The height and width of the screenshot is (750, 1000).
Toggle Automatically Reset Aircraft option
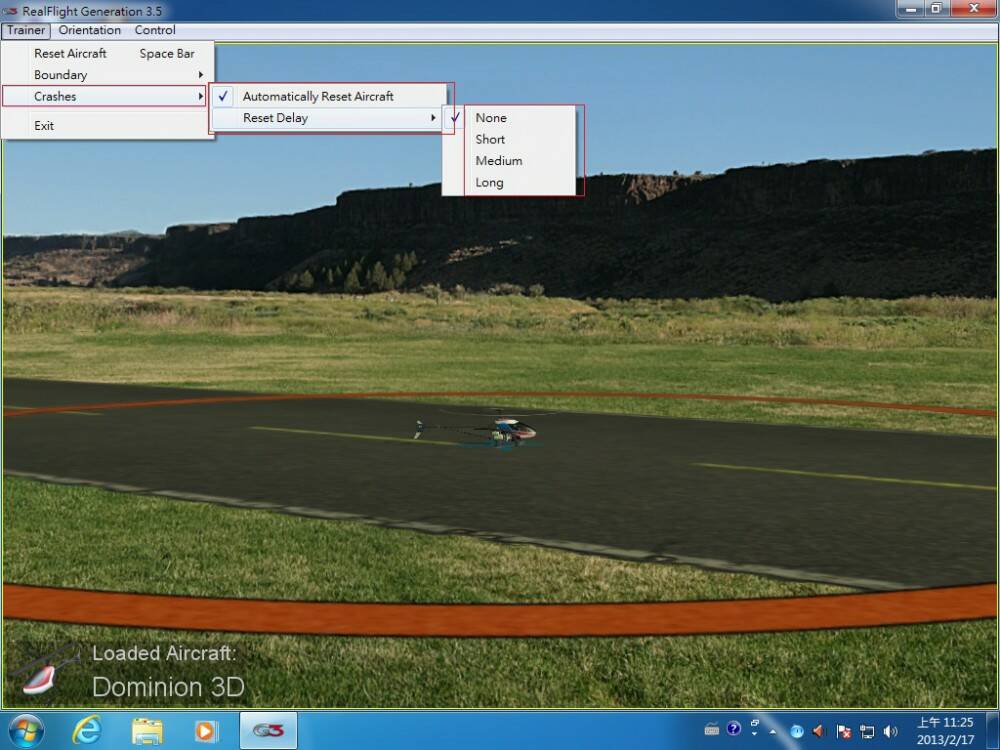point(327,96)
